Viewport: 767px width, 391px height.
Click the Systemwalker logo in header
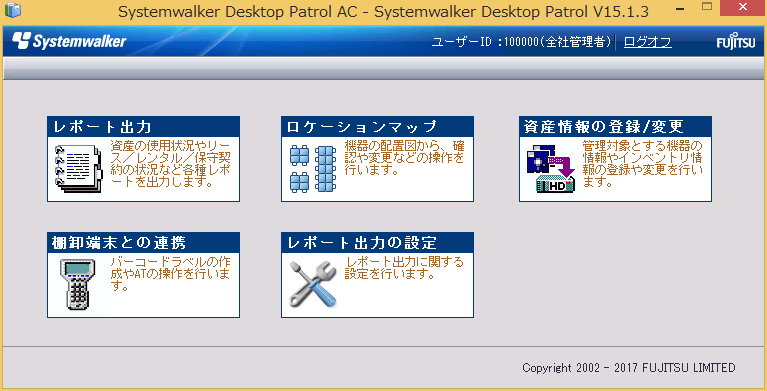69,41
